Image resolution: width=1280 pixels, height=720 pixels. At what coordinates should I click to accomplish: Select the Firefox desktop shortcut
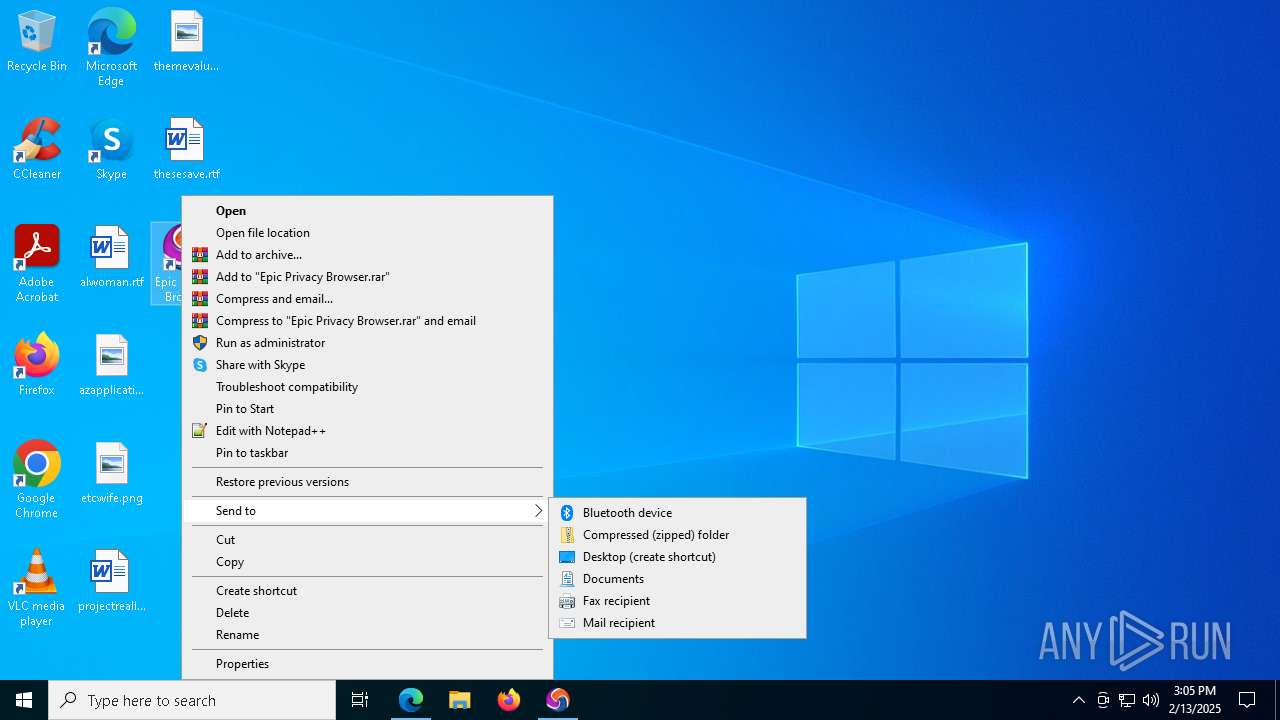(x=37, y=365)
